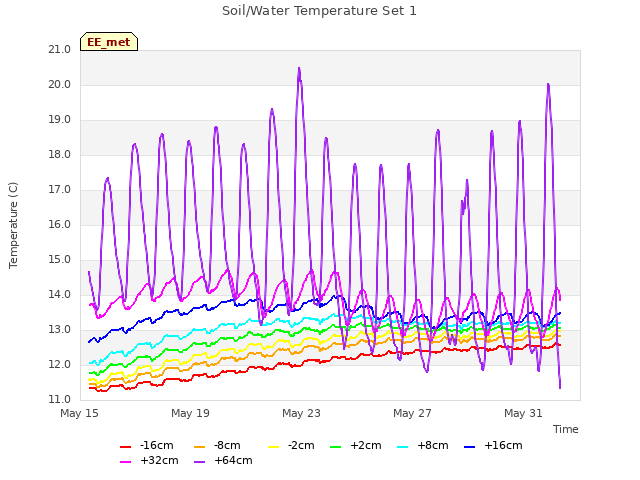Click the cyan +8cm legend swatch
Image resolution: width=640 pixels, height=480 pixels.
[x=402, y=447]
